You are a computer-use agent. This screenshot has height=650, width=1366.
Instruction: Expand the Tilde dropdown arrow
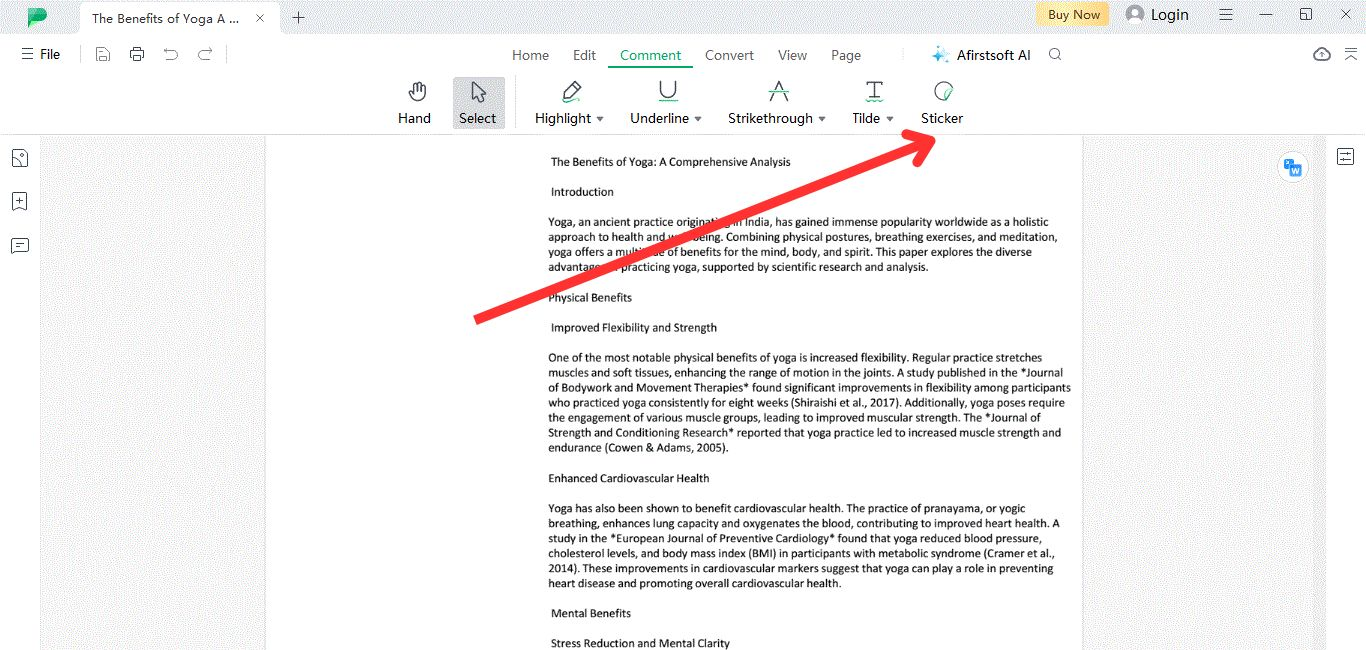[890, 119]
